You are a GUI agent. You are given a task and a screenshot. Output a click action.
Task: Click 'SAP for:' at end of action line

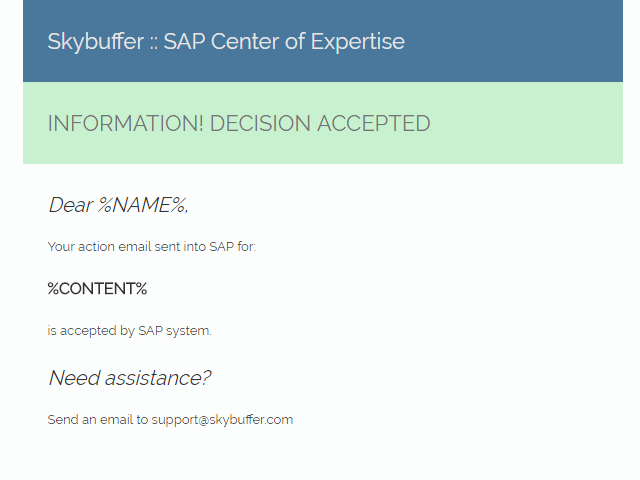(233, 247)
